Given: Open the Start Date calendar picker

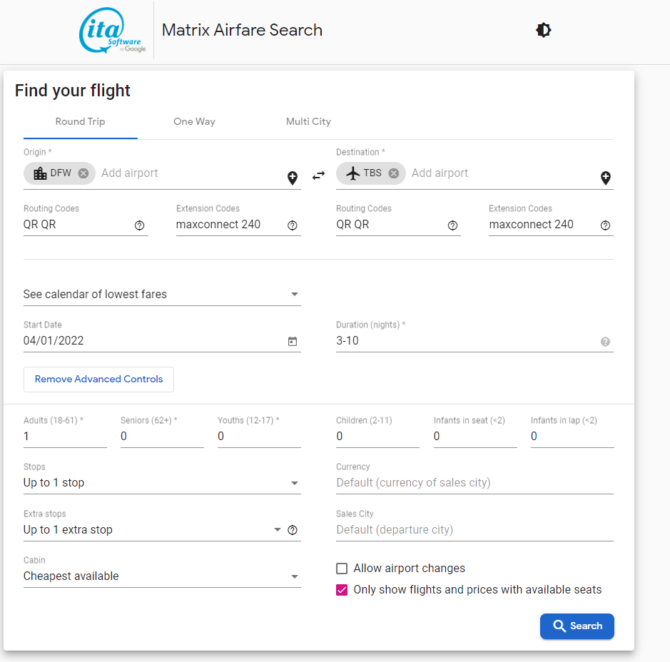Looking at the screenshot, I should (292, 341).
